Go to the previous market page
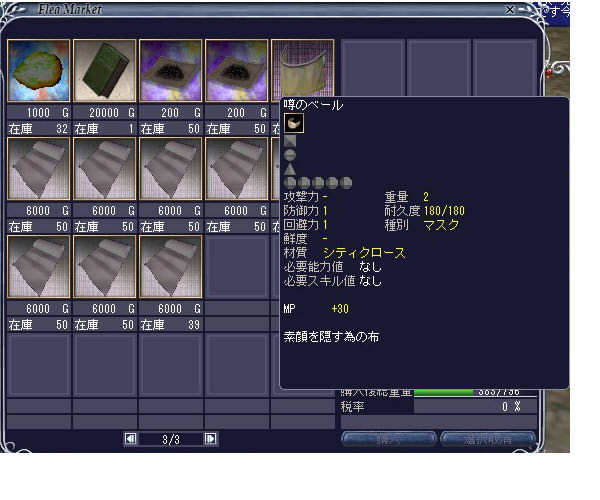Screen dimensions: 600x500 (x=130, y=438)
